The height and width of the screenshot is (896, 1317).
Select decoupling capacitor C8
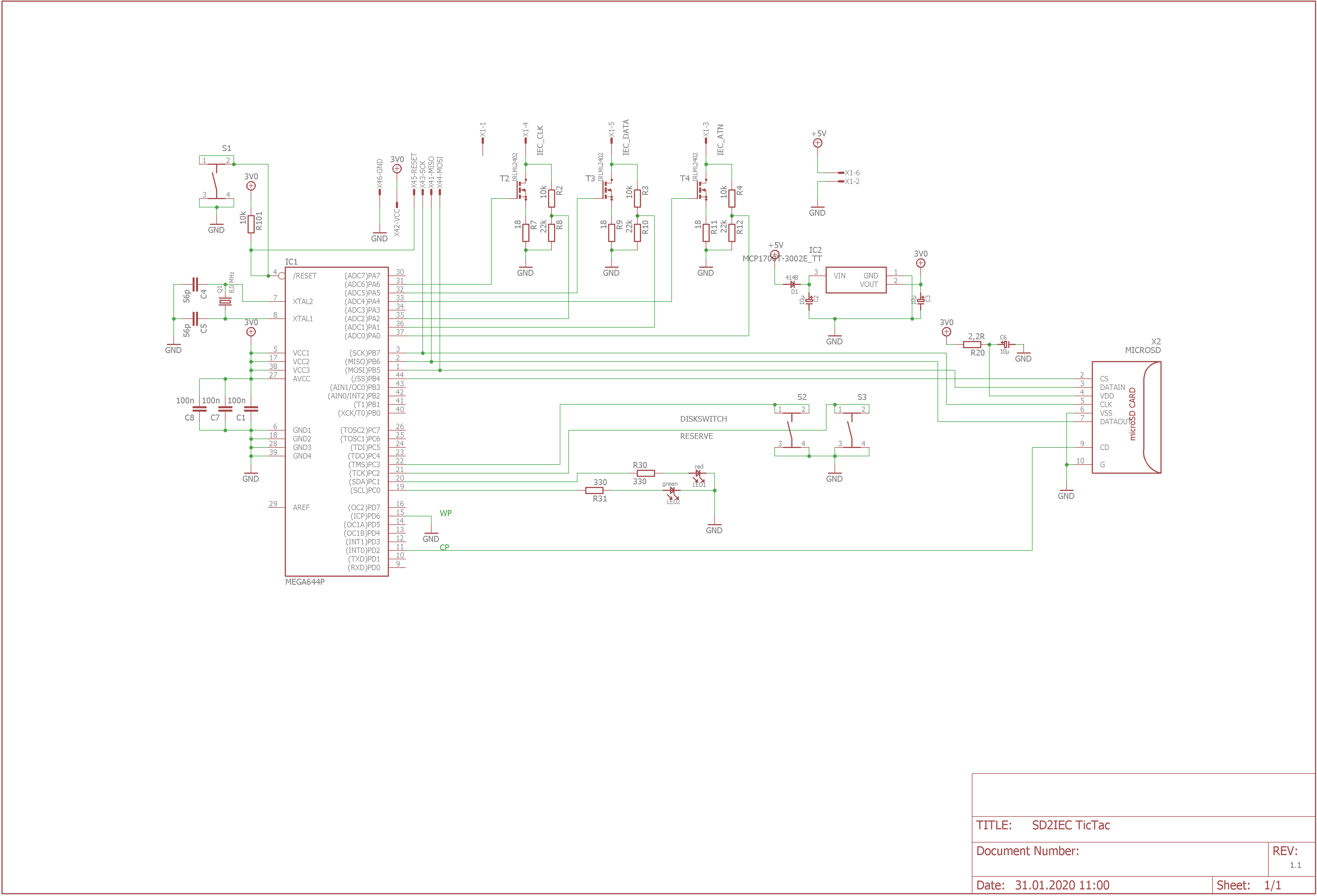pyautogui.click(x=199, y=408)
